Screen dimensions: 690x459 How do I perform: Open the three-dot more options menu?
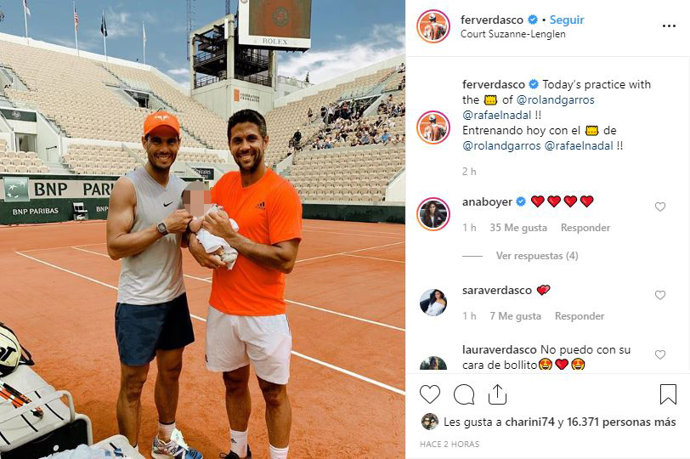669,26
